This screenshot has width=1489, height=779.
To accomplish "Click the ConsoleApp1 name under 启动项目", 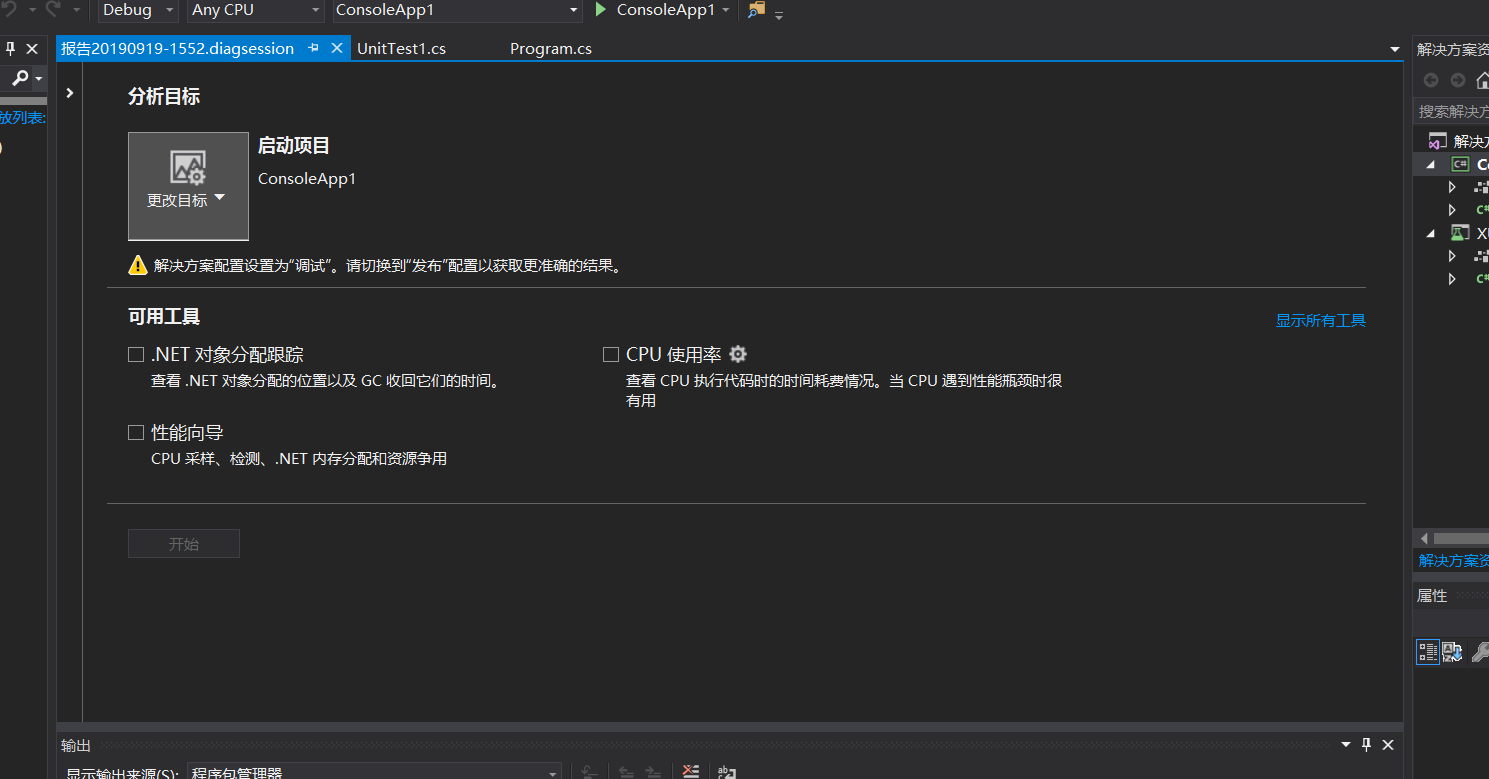I will (x=307, y=179).
